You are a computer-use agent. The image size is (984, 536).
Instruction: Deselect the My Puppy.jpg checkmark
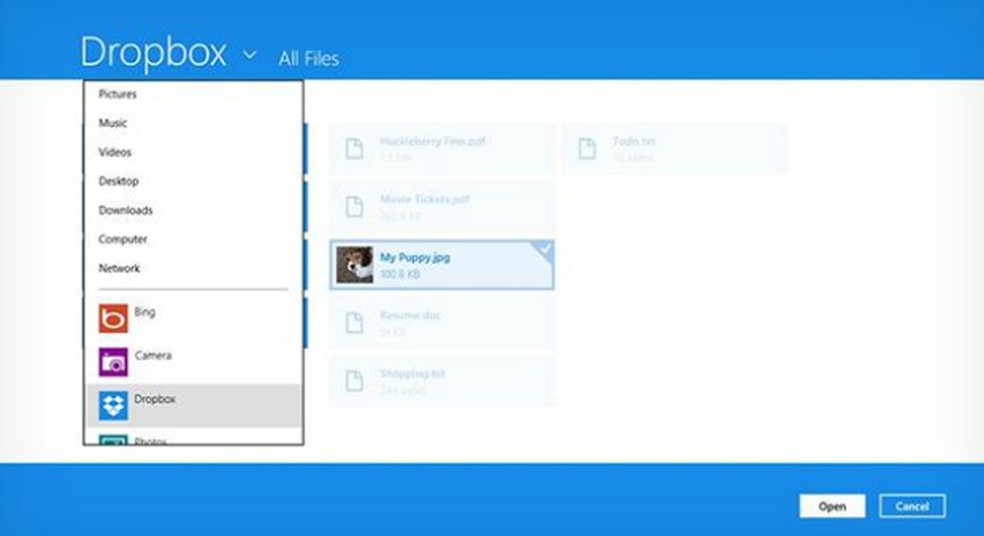(x=545, y=249)
